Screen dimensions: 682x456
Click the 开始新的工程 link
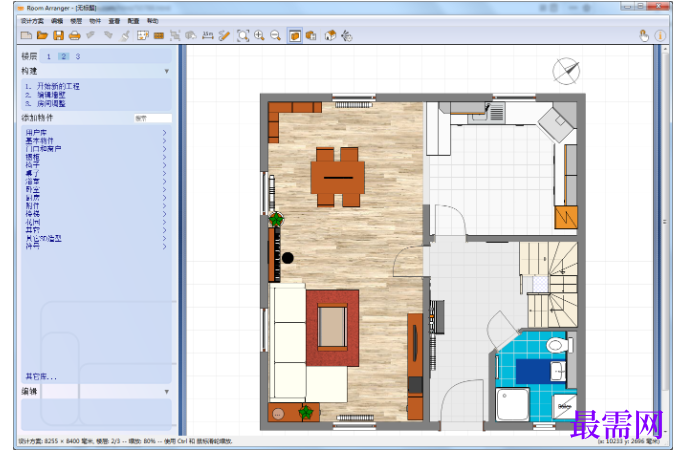click(58, 86)
